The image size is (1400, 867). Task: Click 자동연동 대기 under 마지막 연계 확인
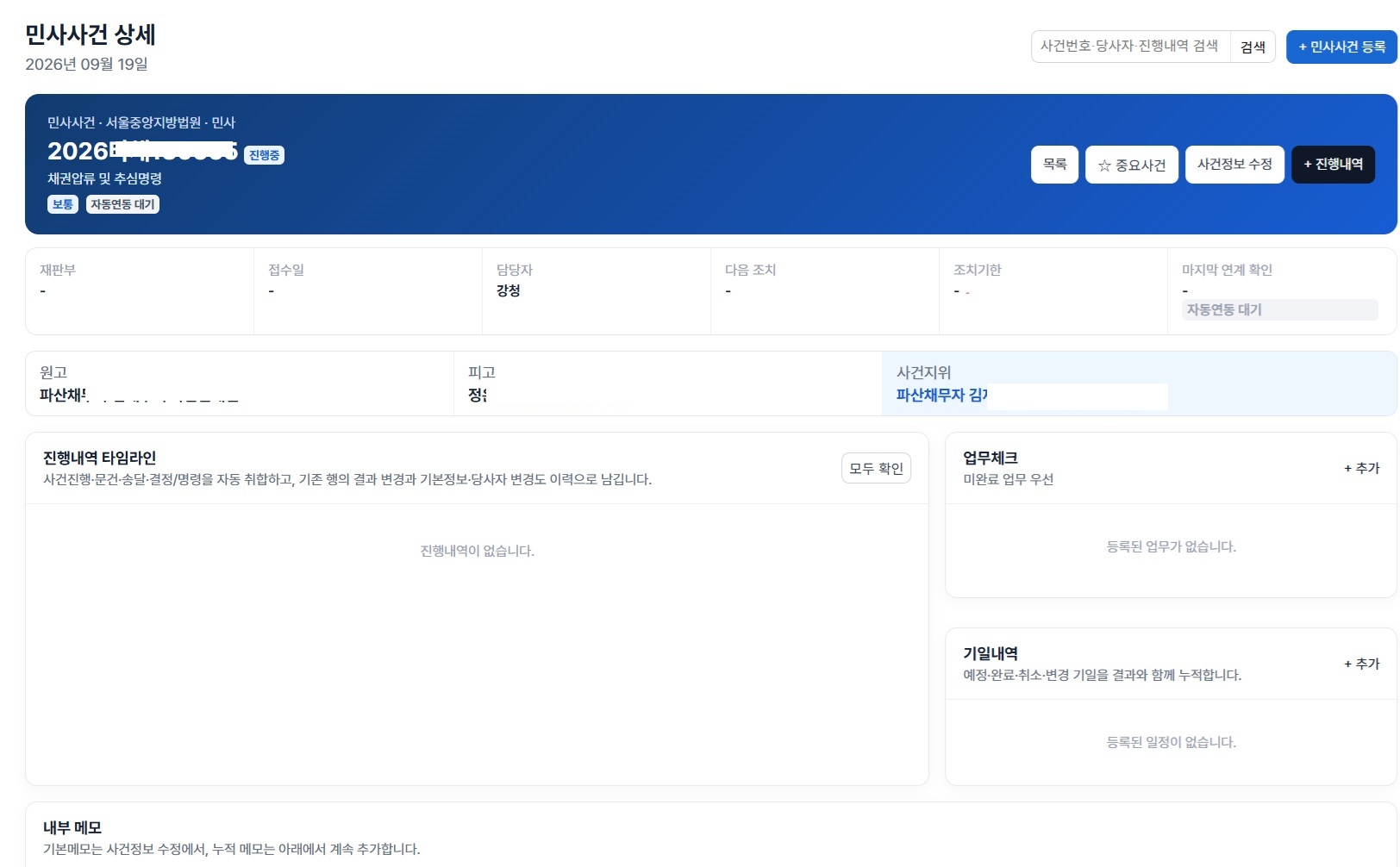pos(1280,309)
